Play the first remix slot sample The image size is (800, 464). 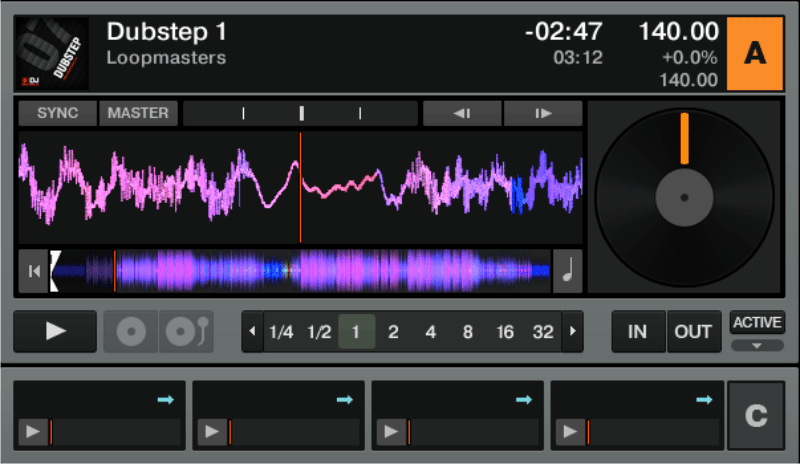33,432
